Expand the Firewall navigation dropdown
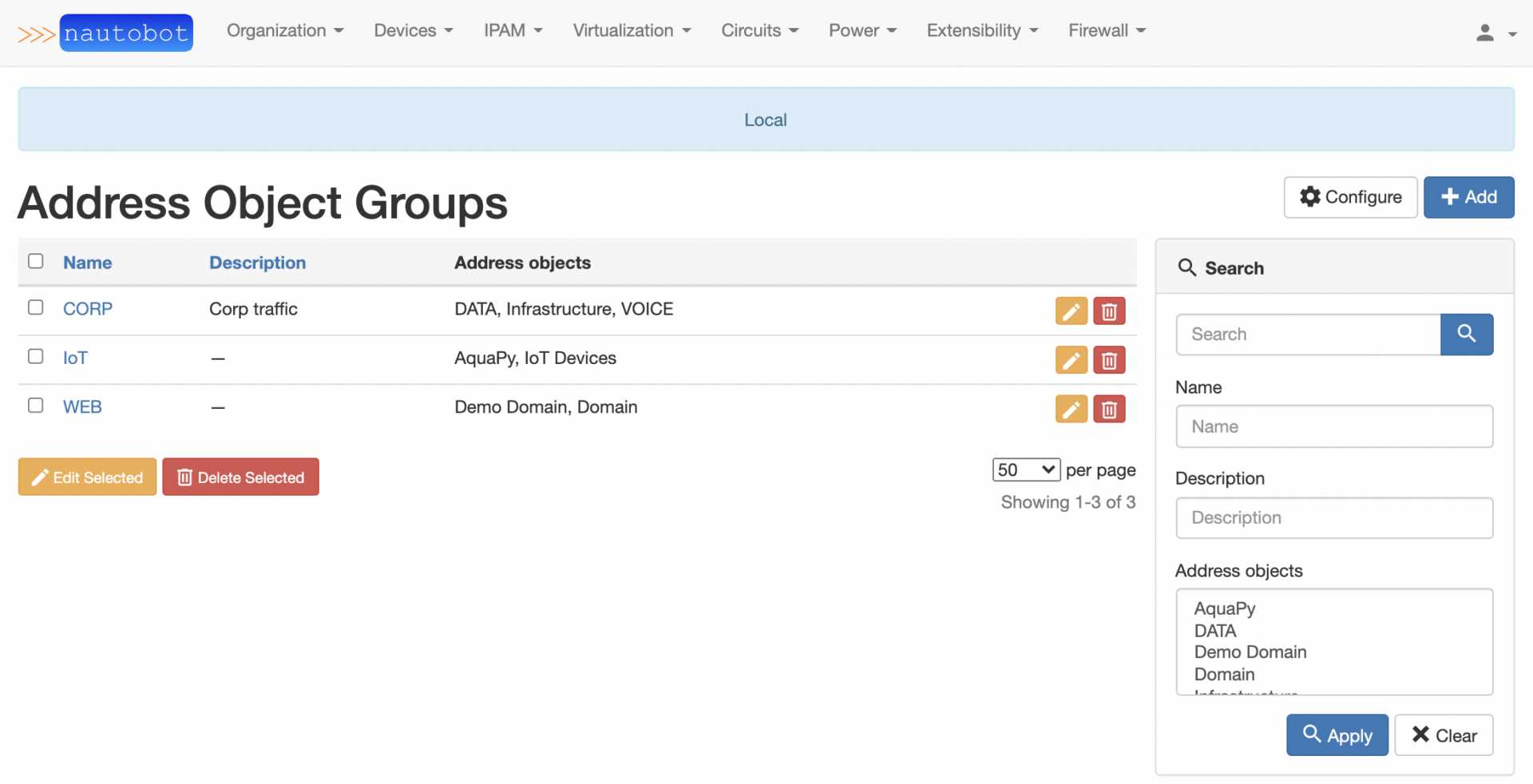 (1107, 30)
